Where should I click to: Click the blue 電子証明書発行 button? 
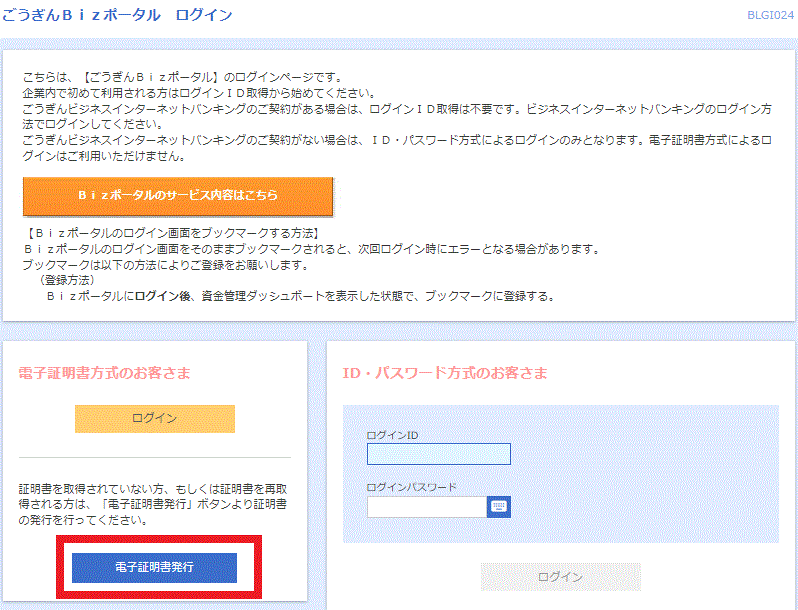point(154,567)
